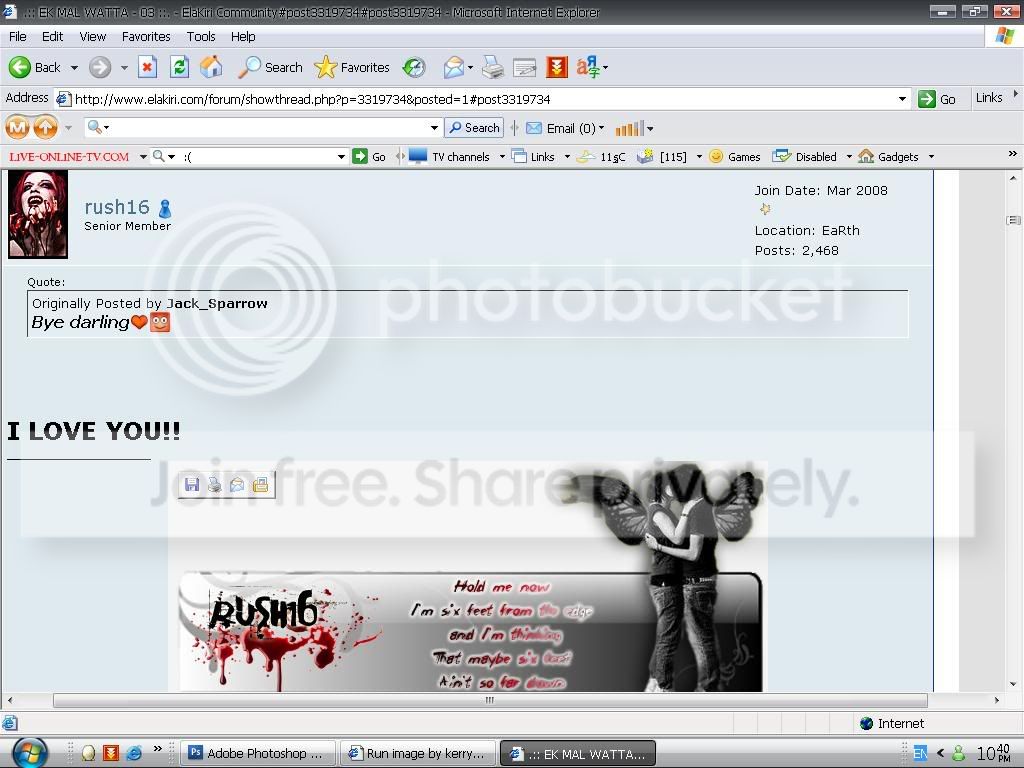Open the Back button history dropdown arrow
Viewport: 1024px width, 768px height.
coord(74,67)
